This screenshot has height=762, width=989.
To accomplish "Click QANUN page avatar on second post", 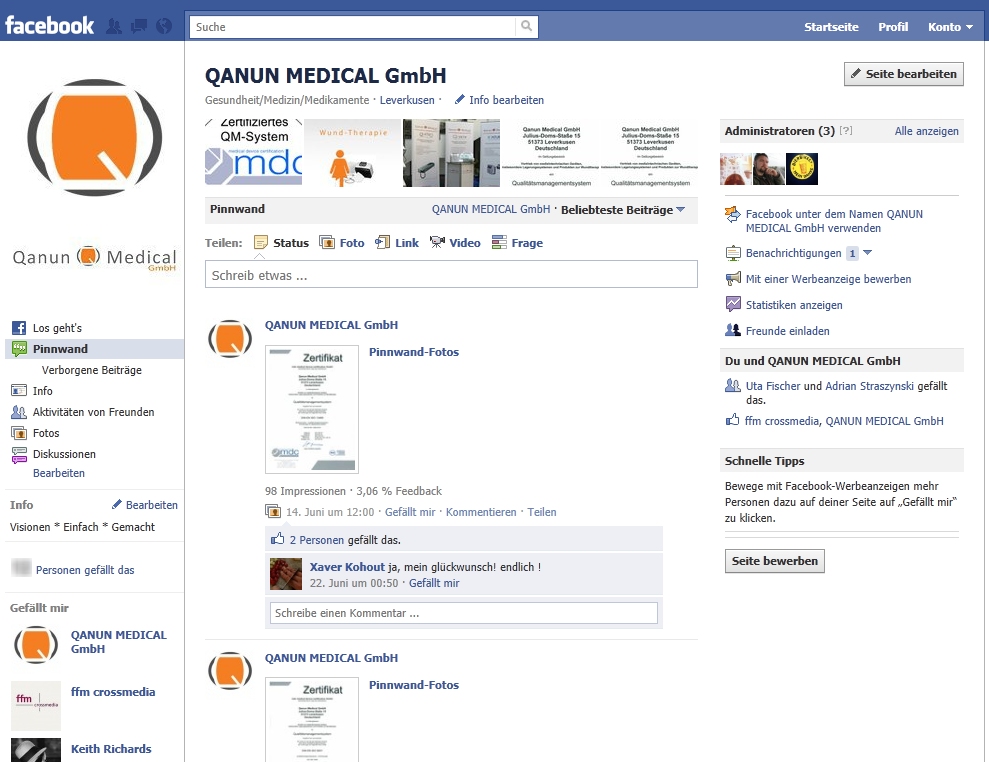I will (x=230, y=671).
